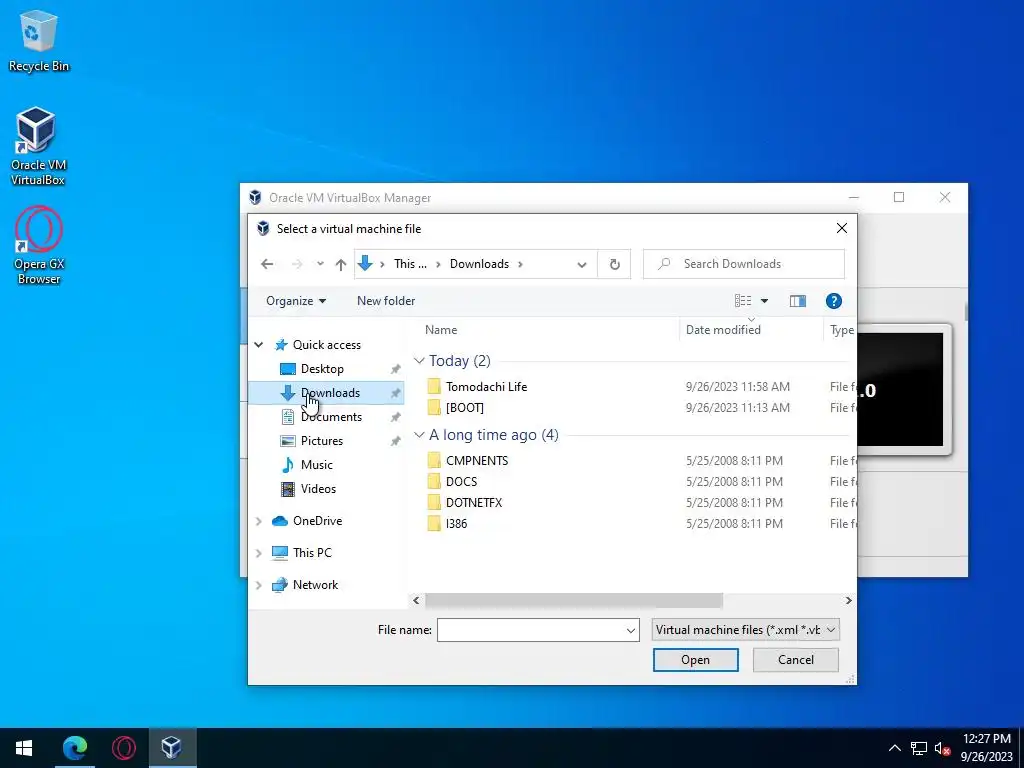Click the File name text field

[531, 630]
